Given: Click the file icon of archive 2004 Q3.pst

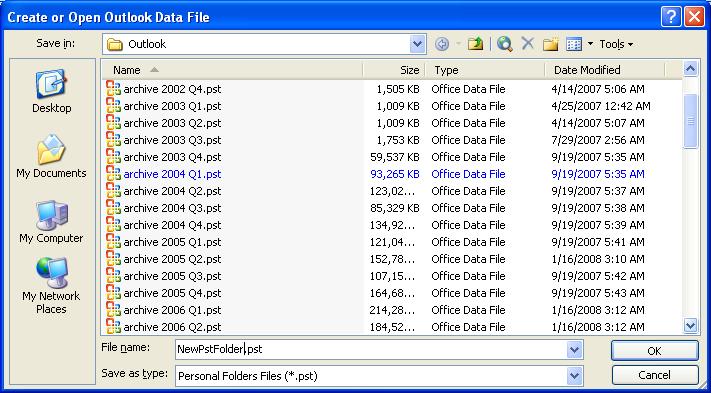Looking at the screenshot, I should coord(113,207).
